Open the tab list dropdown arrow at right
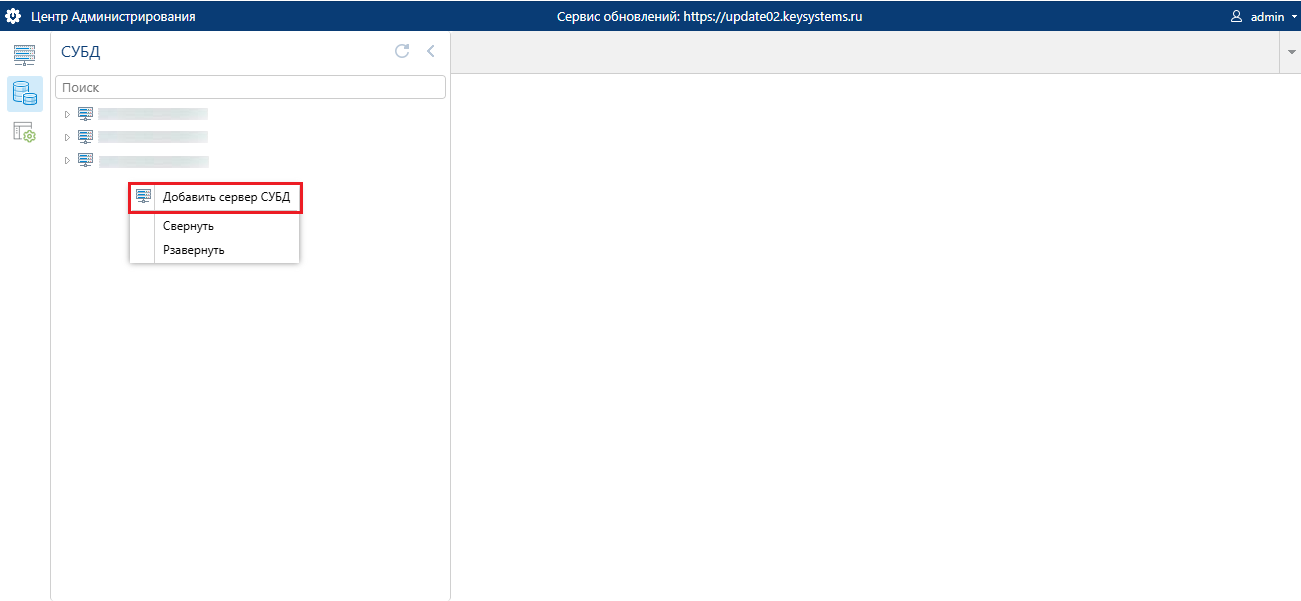The image size is (1301, 601). click(1289, 52)
